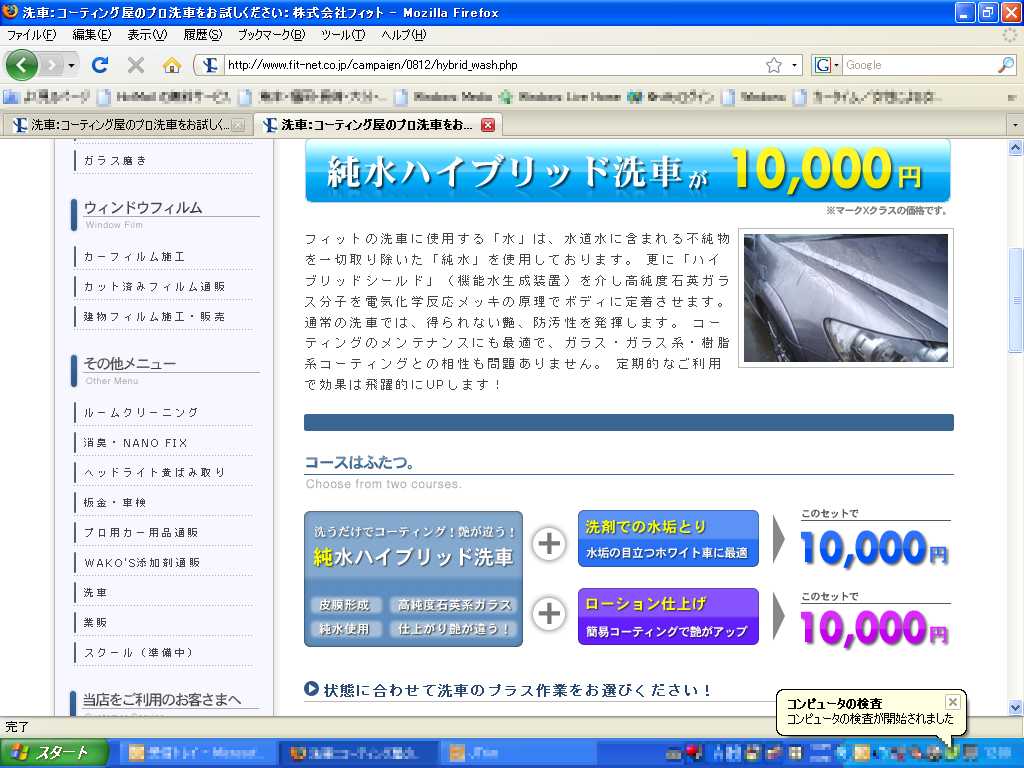This screenshot has height=768, width=1024.
Task: Open the list-all-tabs dropdown arrow
Action: click(x=1015, y=125)
